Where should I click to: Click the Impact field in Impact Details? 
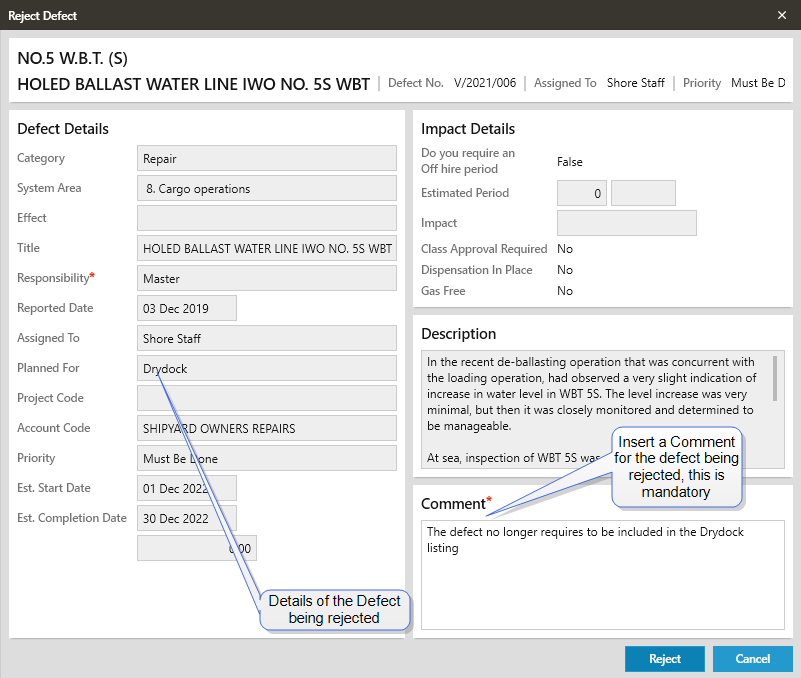pyautogui.click(x=627, y=223)
